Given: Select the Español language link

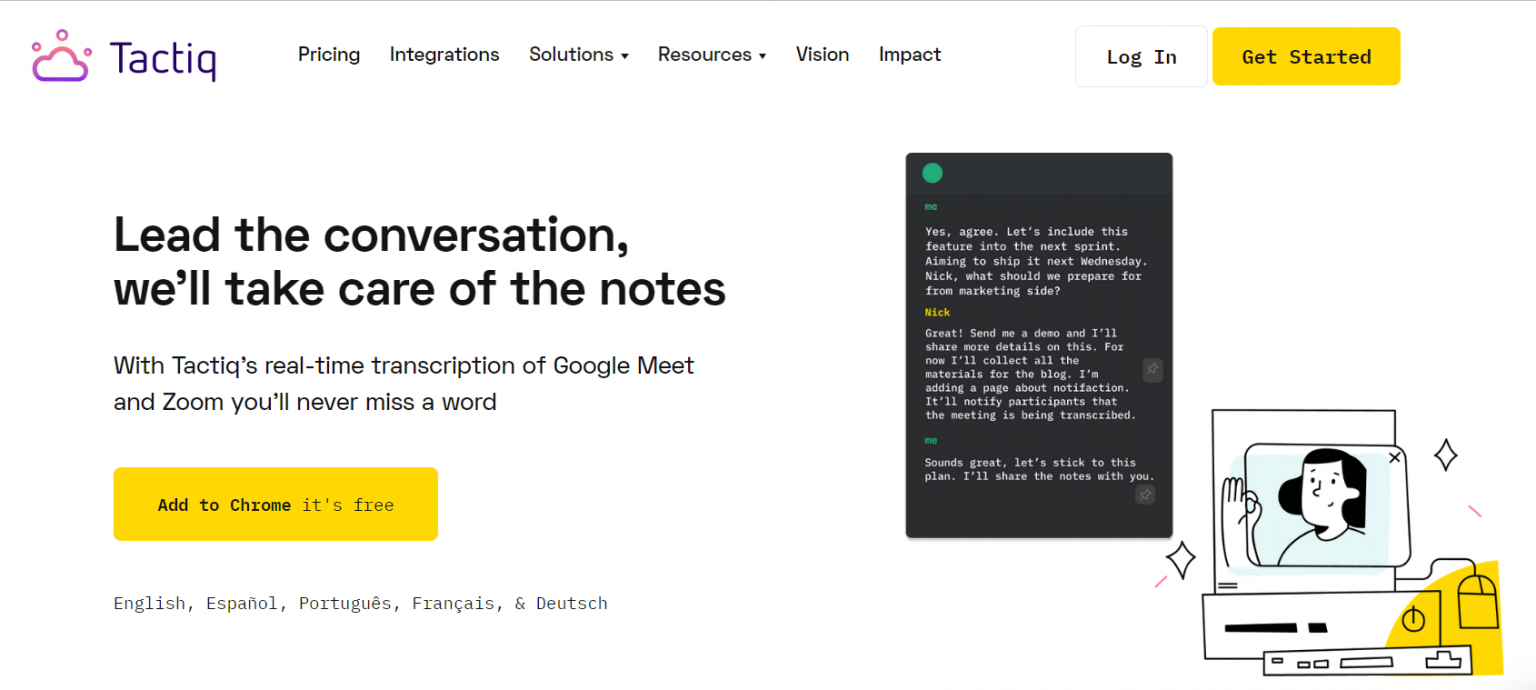Looking at the screenshot, I should (x=241, y=602).
